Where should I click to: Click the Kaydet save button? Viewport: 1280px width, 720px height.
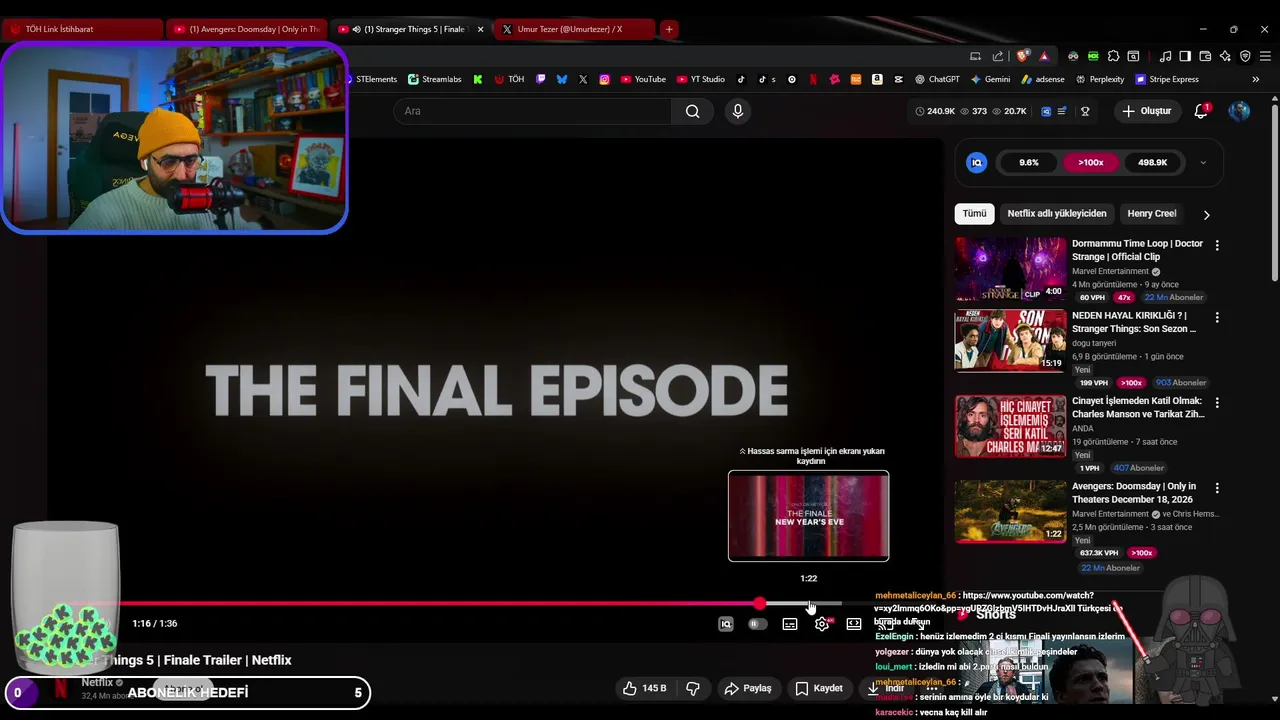point(819,688)
